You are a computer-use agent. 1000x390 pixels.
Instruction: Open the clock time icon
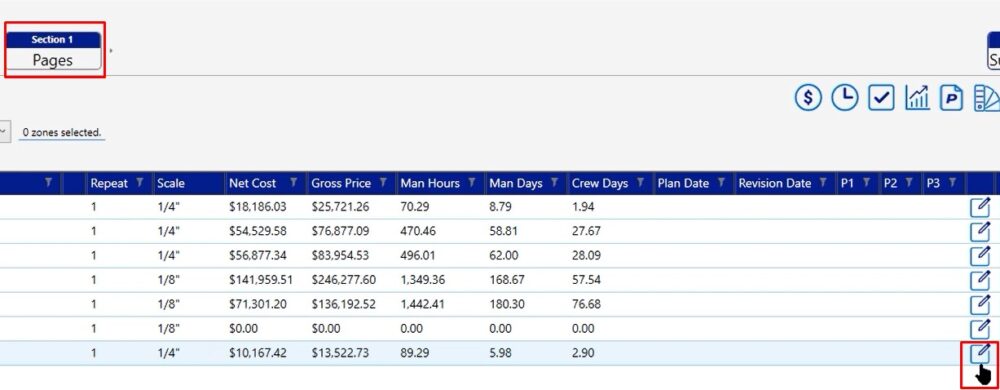point(845,98)
